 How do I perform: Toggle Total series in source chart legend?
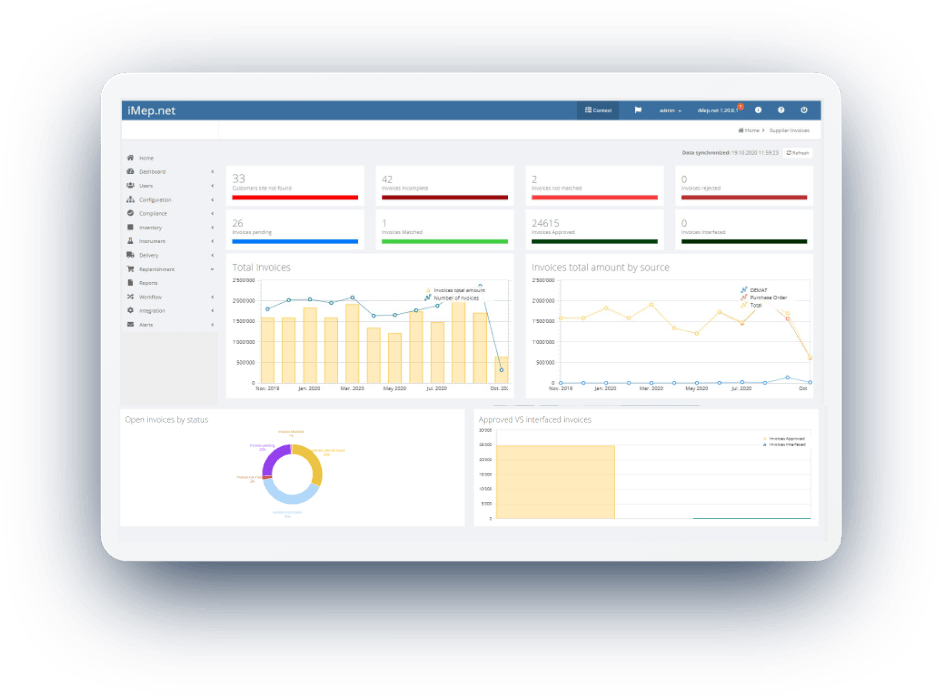point(752,305)
